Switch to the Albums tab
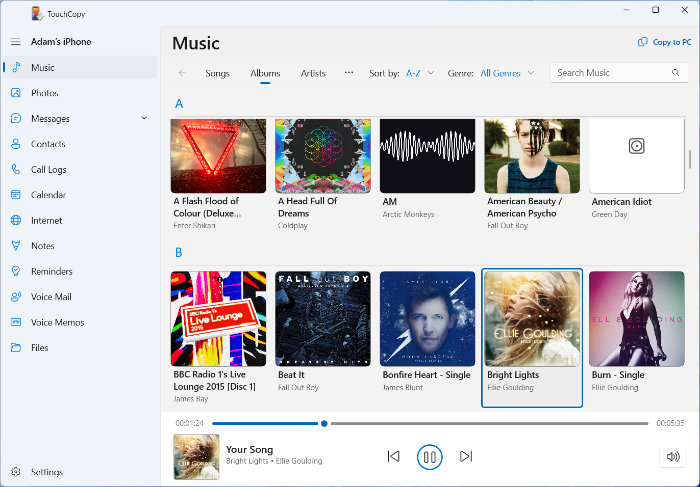The height and width of the screenshot is (487, 700). tap(265, 74)
